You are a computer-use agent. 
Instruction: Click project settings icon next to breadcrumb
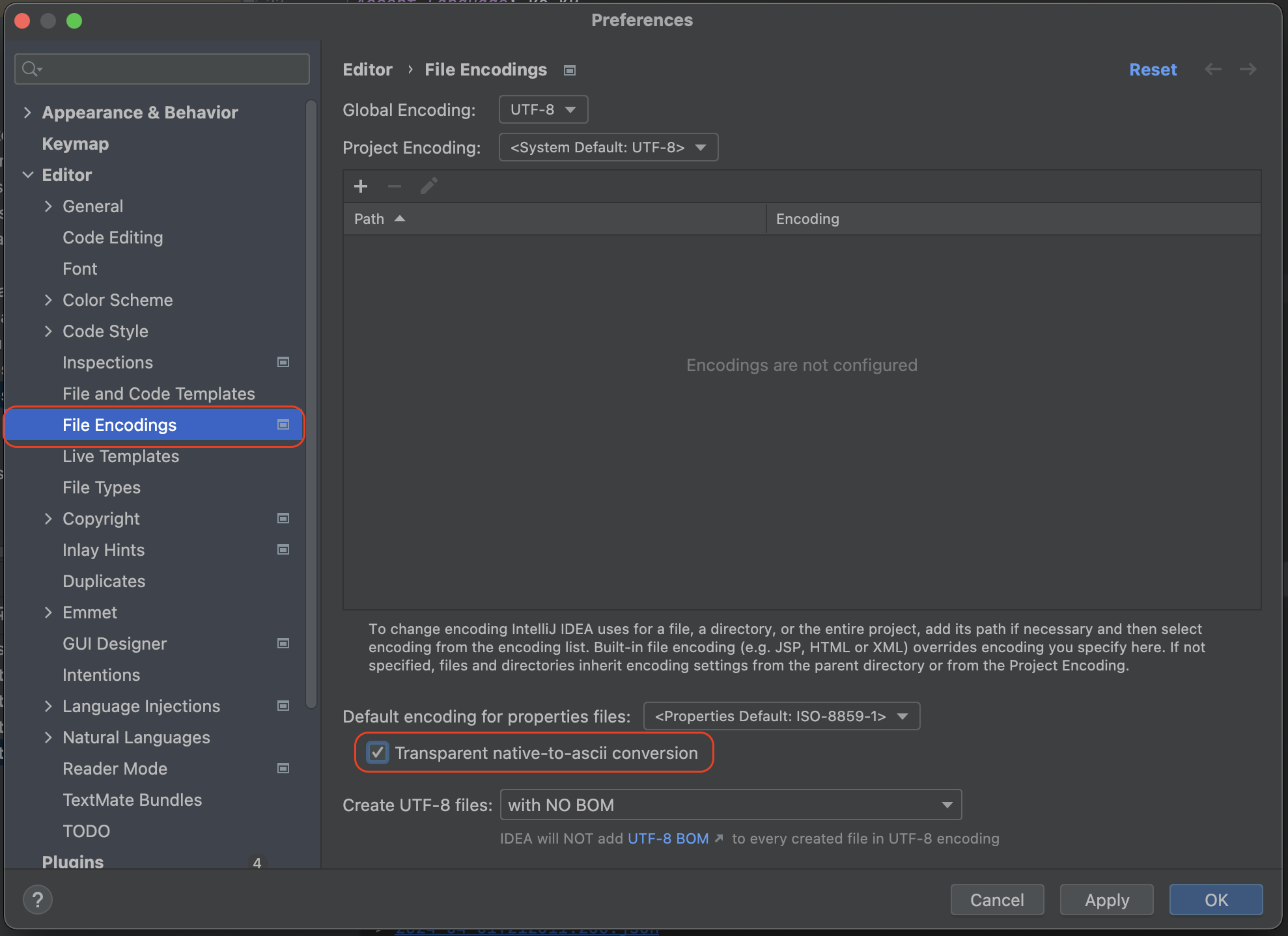(x=570, y=70)
